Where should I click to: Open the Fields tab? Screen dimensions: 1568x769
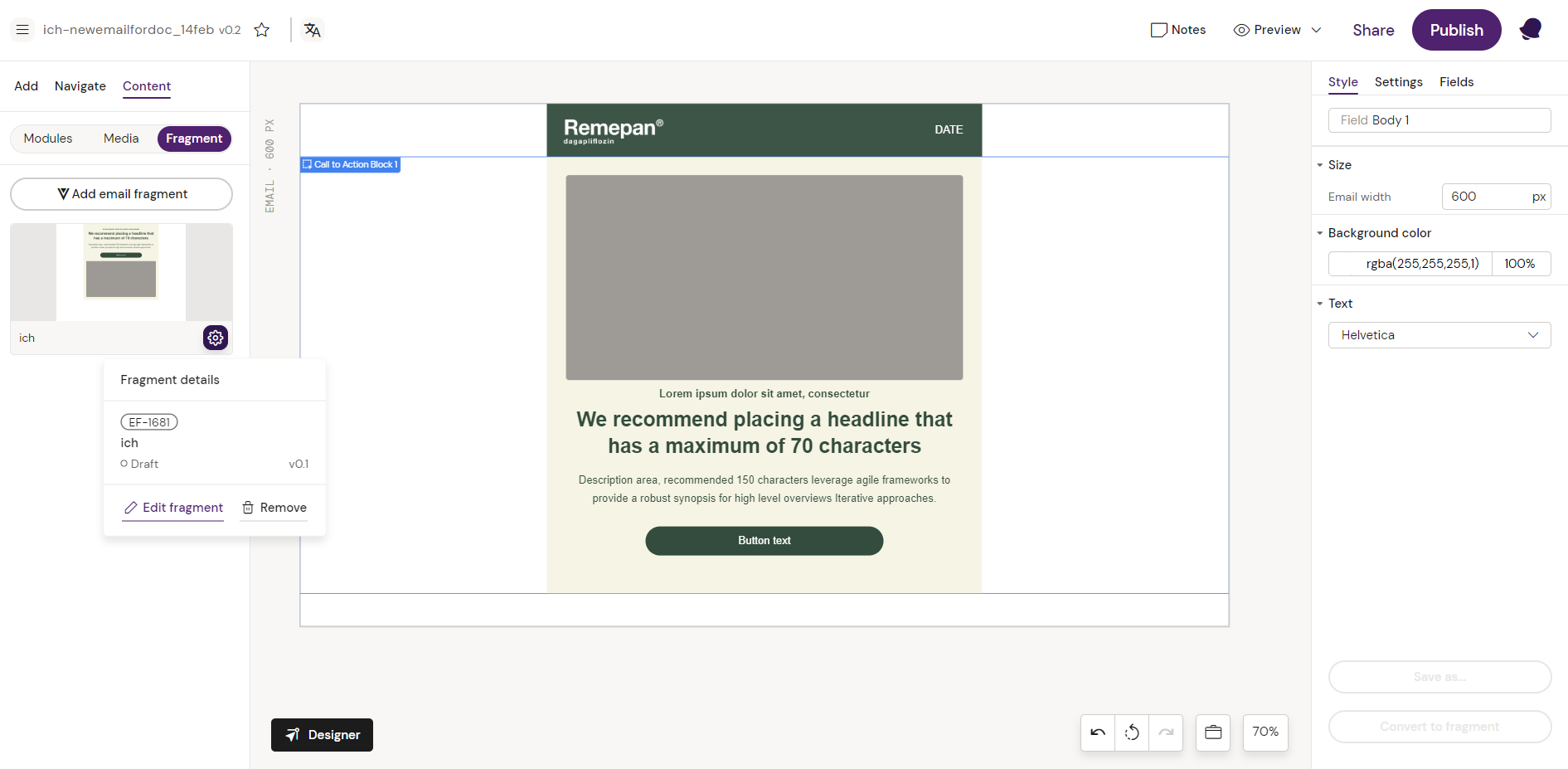(1456, 82)
